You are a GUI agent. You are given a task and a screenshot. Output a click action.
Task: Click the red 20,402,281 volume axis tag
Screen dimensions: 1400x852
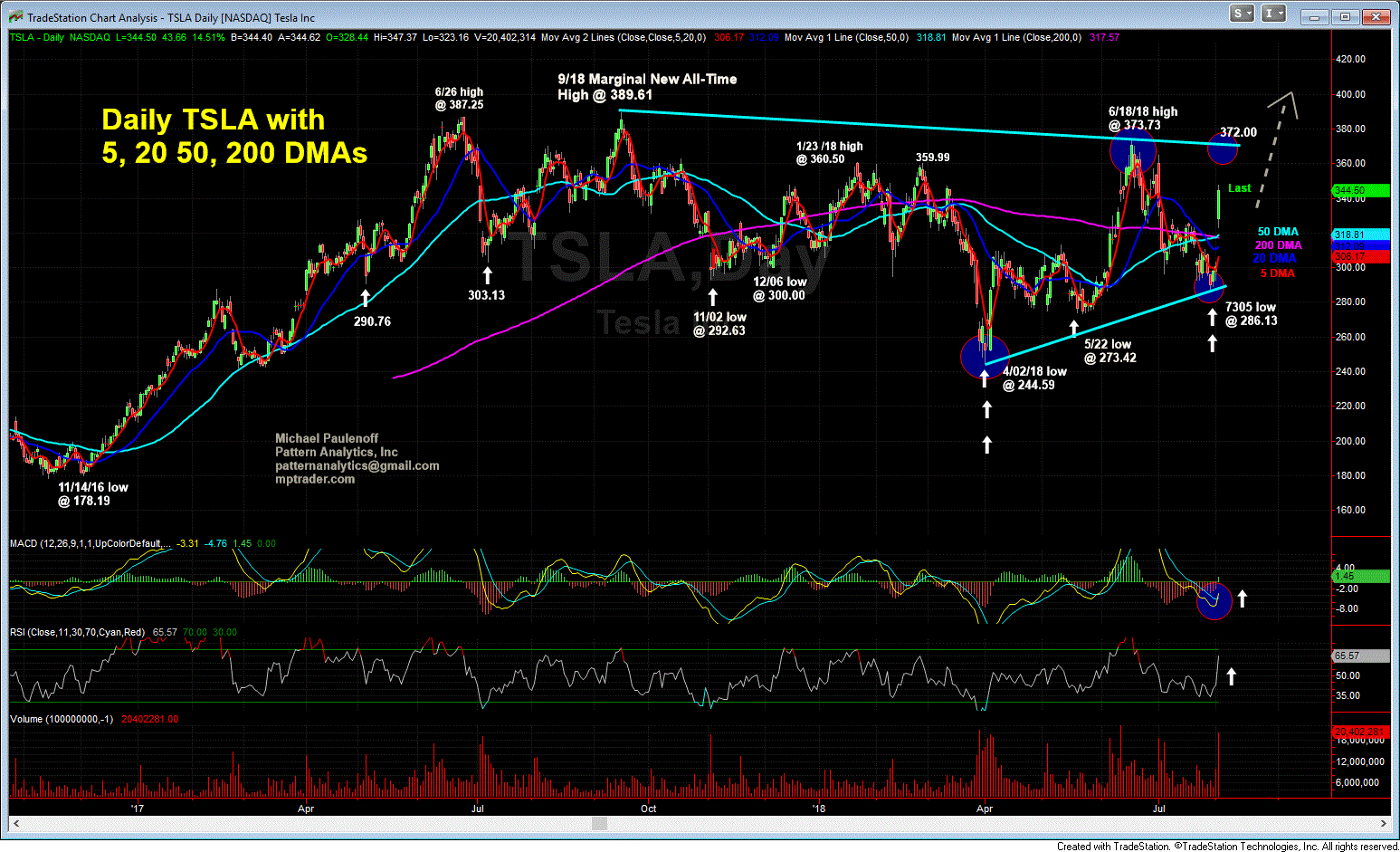coord(1361,732)
